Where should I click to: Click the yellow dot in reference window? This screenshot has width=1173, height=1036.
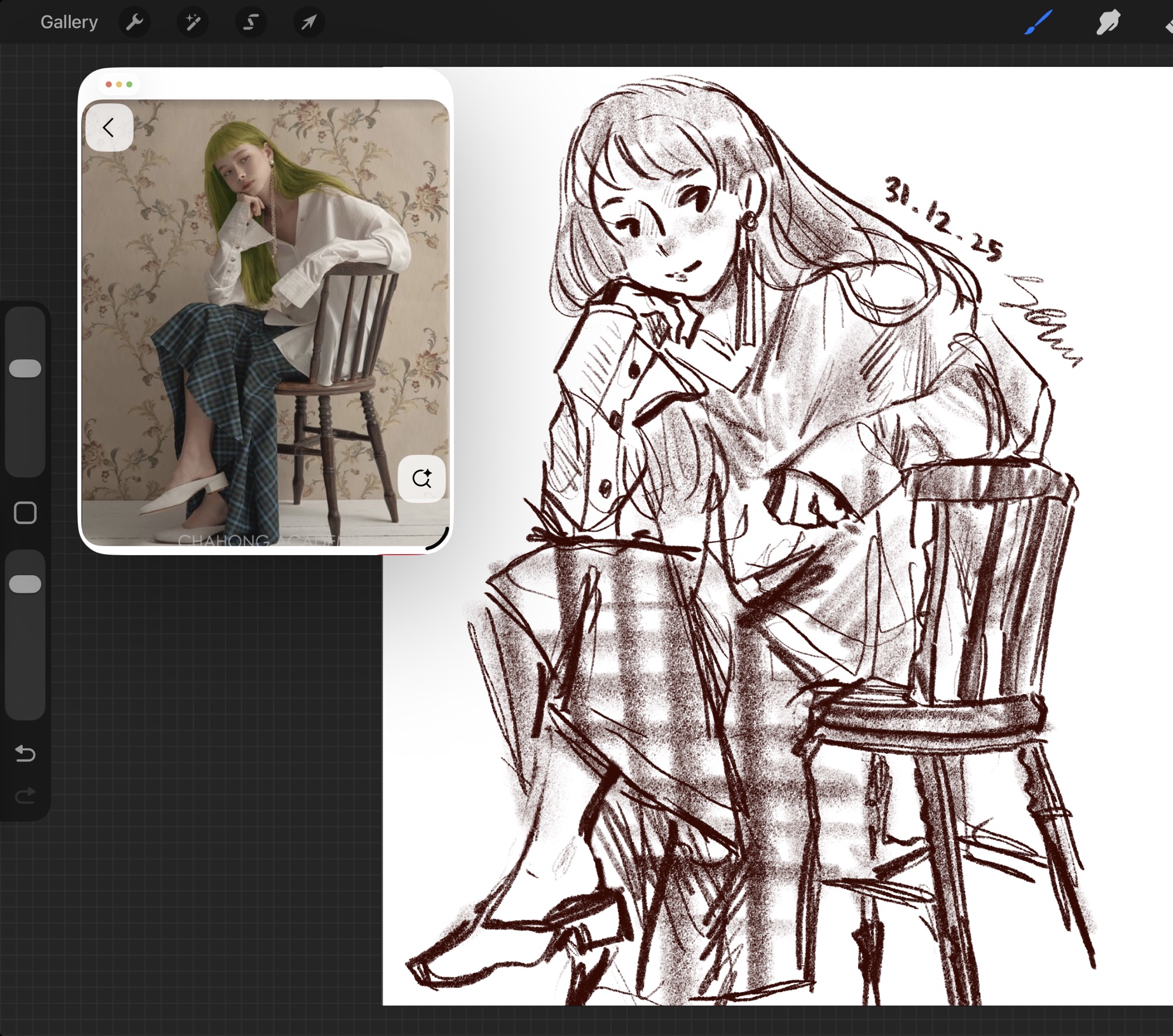[119, 84]
